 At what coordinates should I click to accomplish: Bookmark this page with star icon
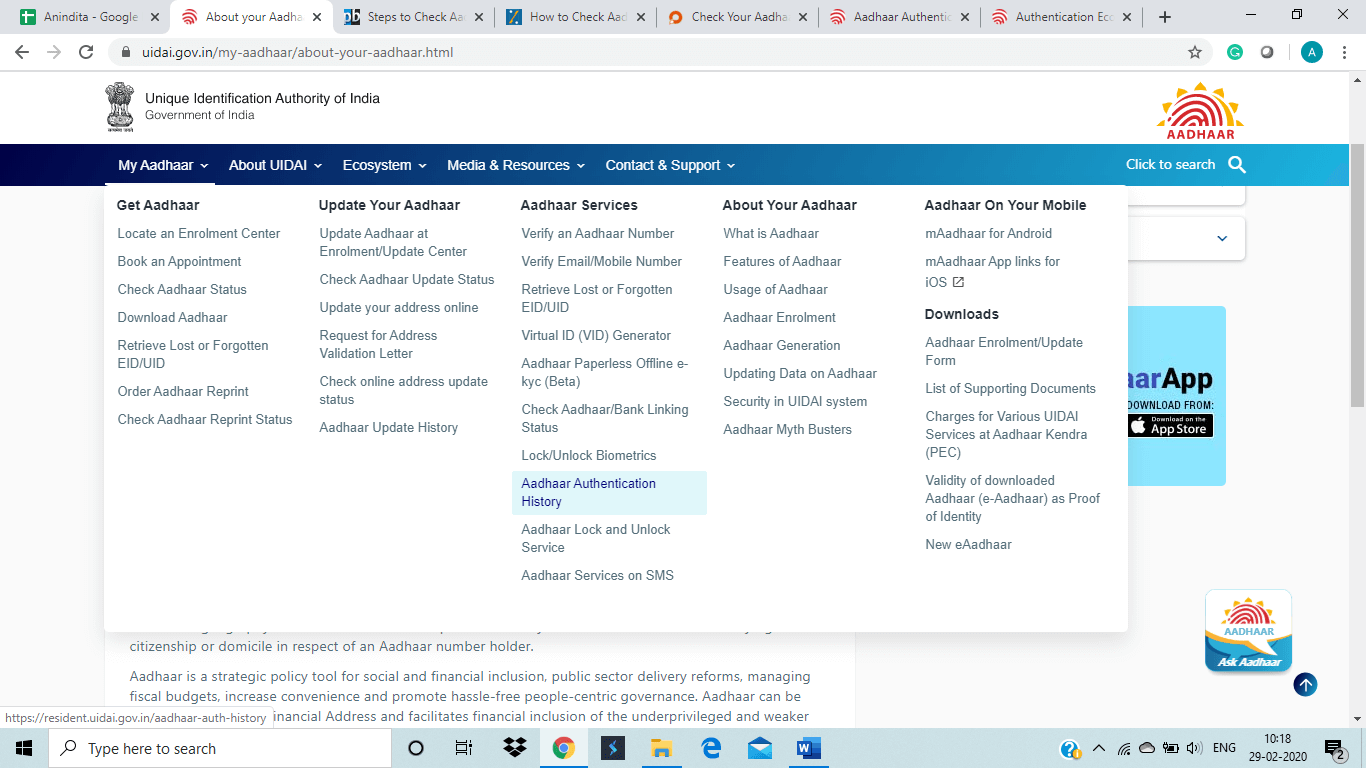coord(1194,52)
